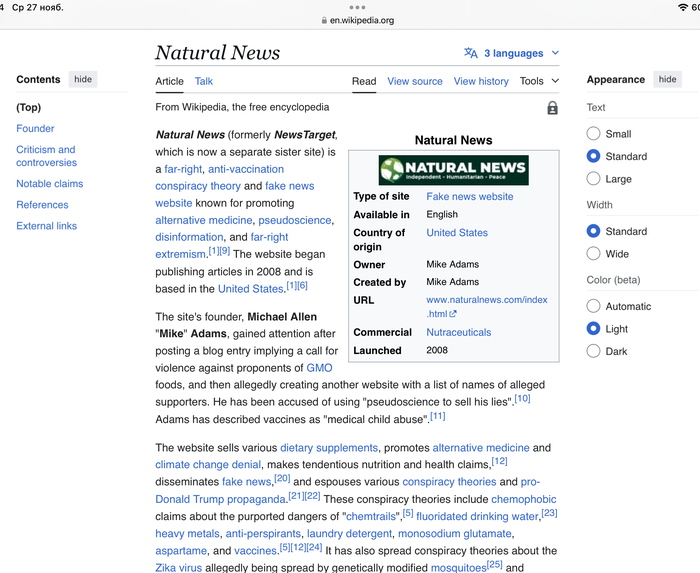
Task: Tap the en.wikipedia.org address field
Action: pos(362,20)
